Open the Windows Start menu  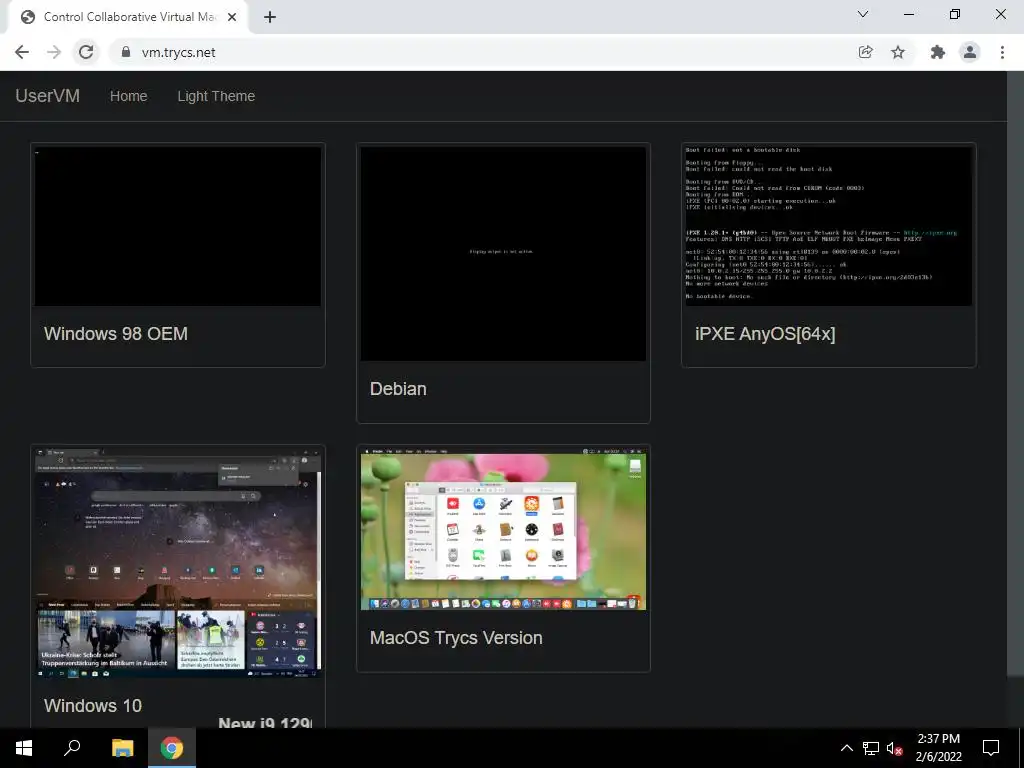click(x=24, y=748)
